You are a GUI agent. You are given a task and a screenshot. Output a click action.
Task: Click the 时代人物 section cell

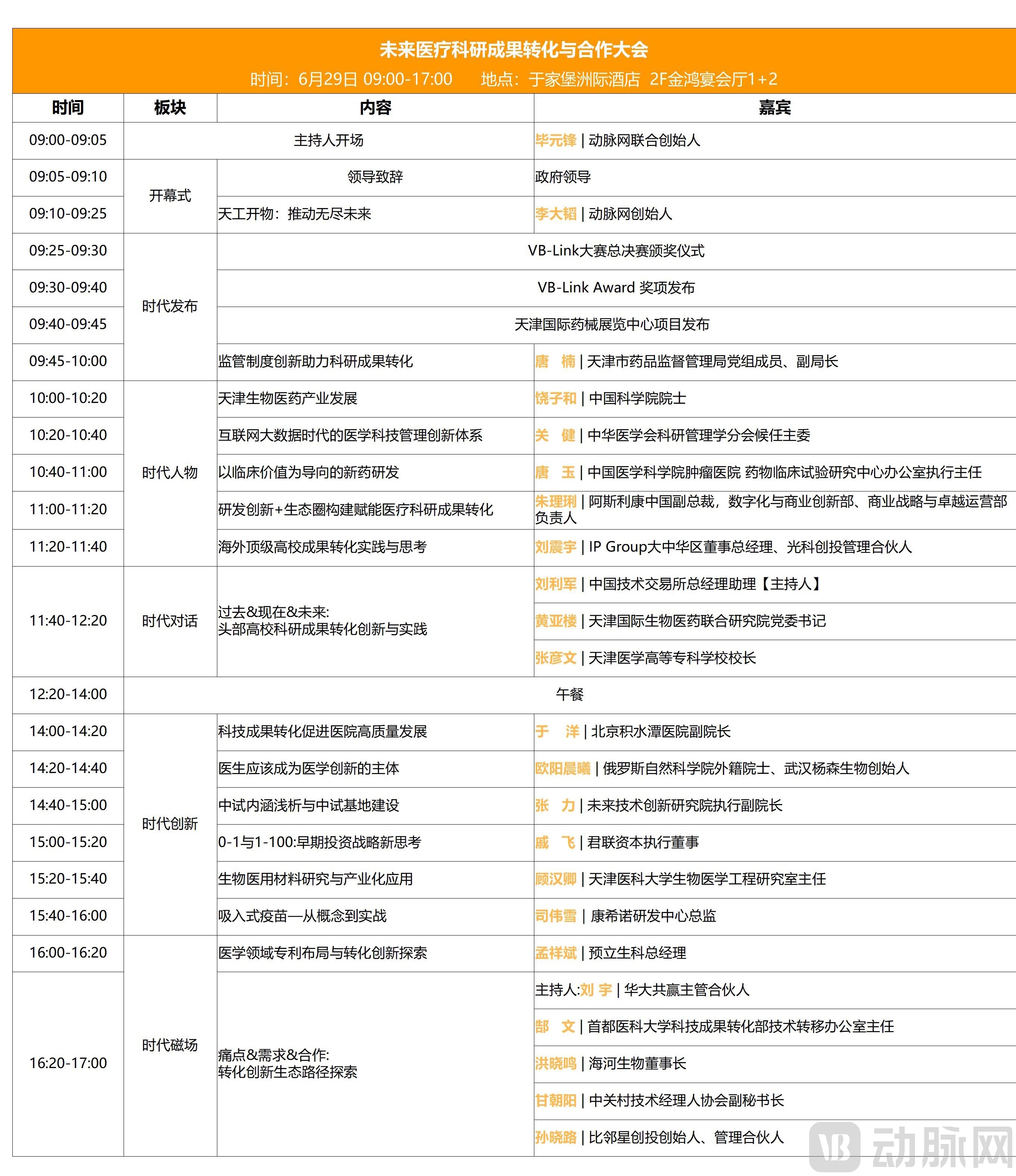point(170,472)
